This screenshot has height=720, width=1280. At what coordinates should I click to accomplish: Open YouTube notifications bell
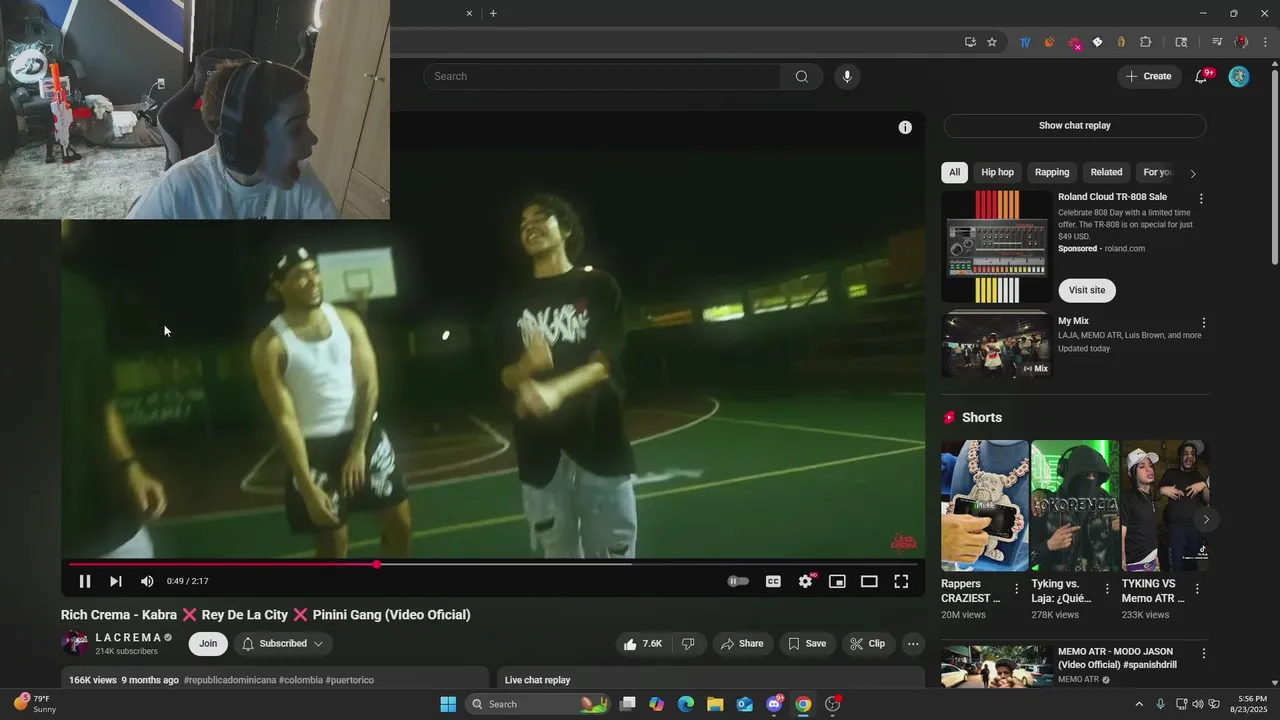point(1202,76)
